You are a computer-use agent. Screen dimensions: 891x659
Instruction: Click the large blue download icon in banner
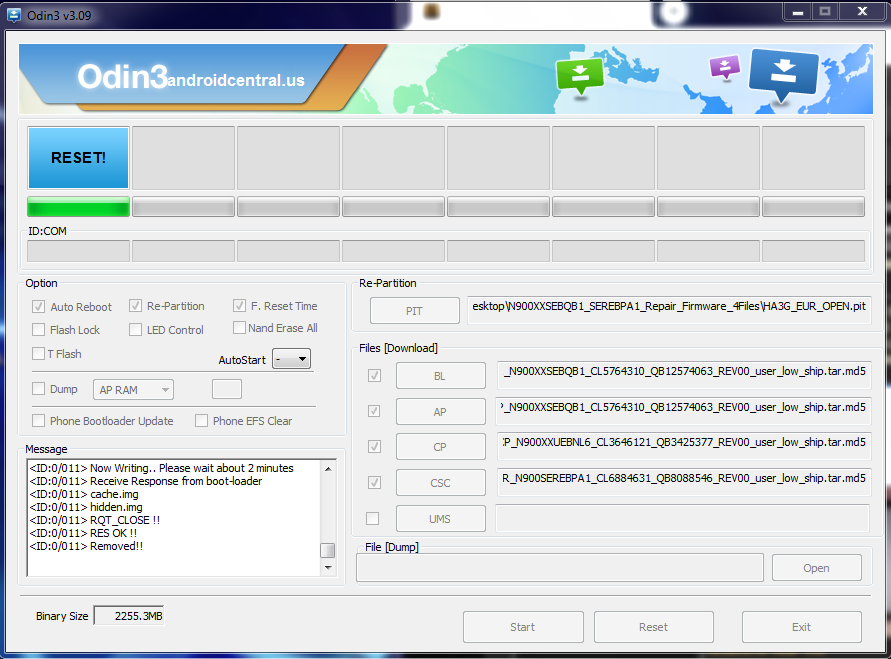(784, 74)
